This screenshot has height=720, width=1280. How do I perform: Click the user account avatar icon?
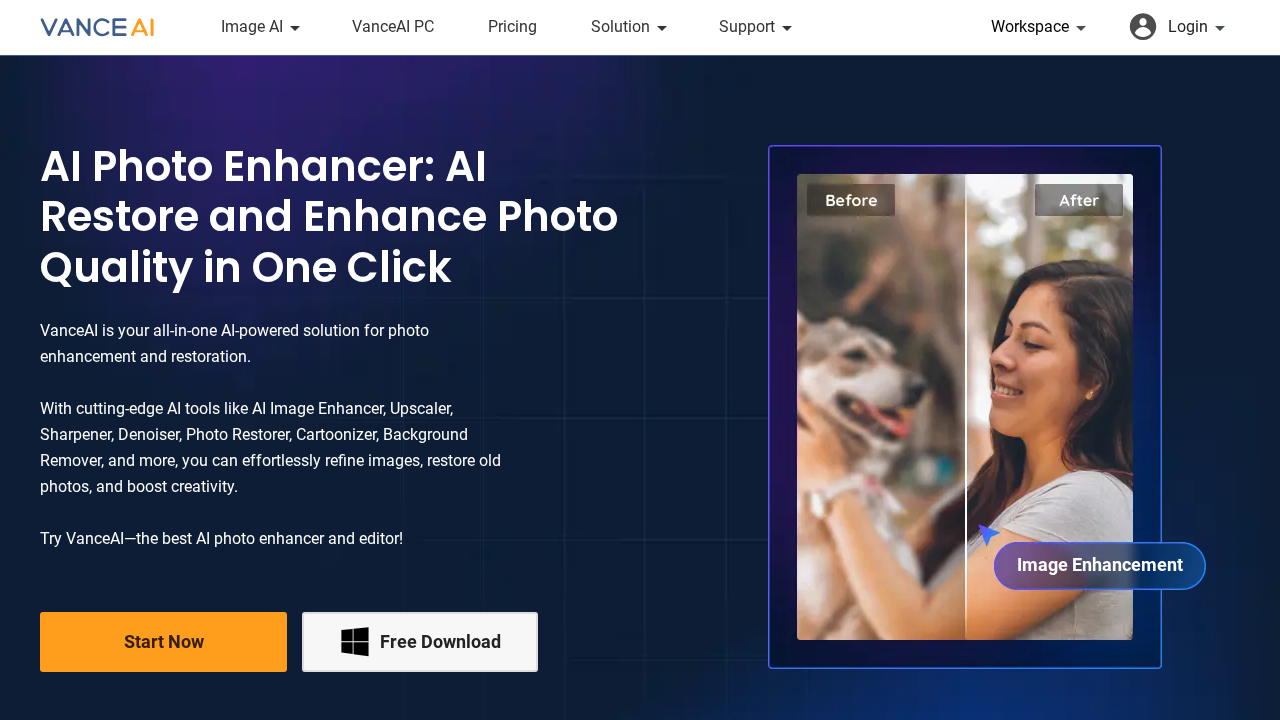(x=1143, y=27)
